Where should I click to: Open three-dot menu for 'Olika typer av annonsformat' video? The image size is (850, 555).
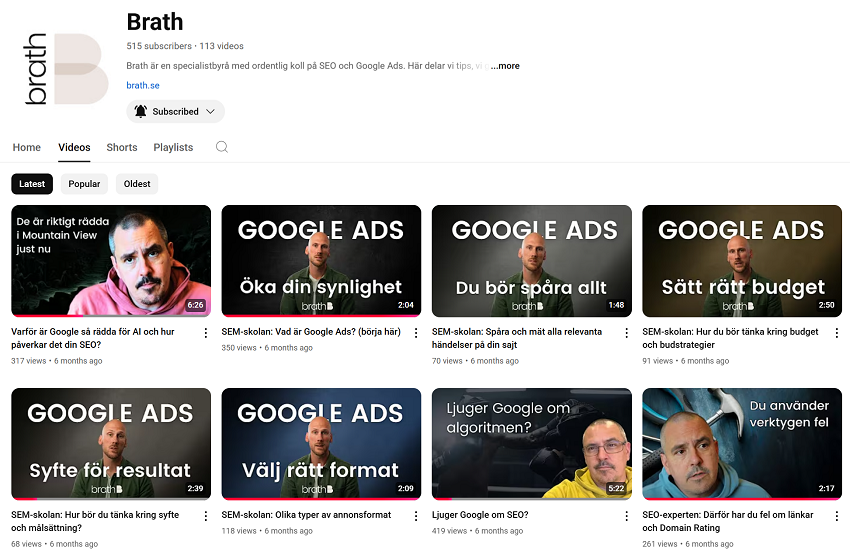pyautogui.click(x=416, y=516)
